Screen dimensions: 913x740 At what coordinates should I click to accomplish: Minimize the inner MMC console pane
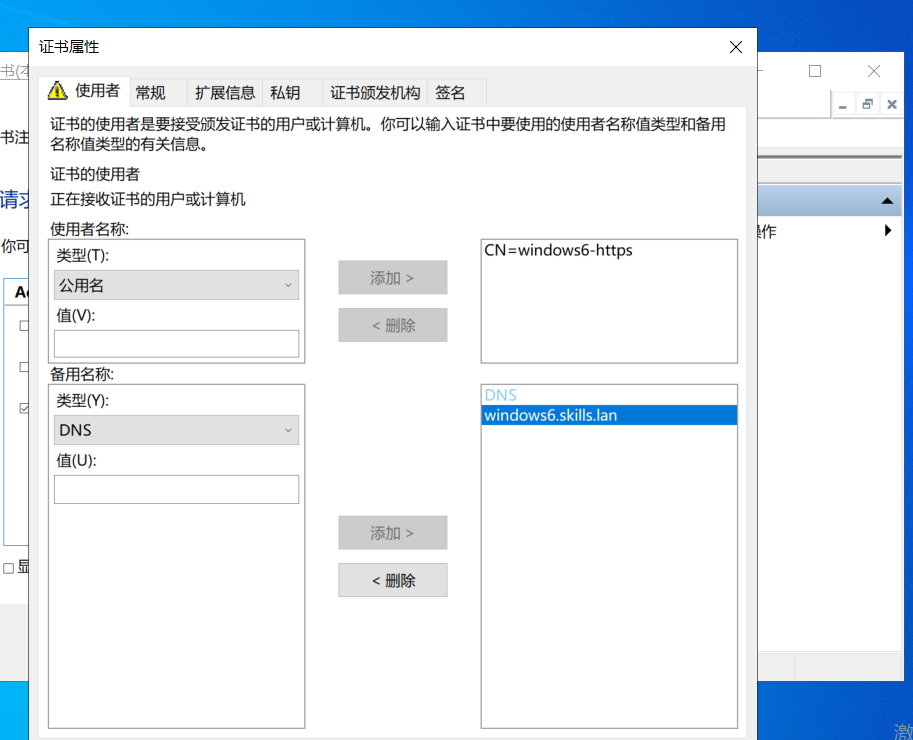[x=844, y=105]
